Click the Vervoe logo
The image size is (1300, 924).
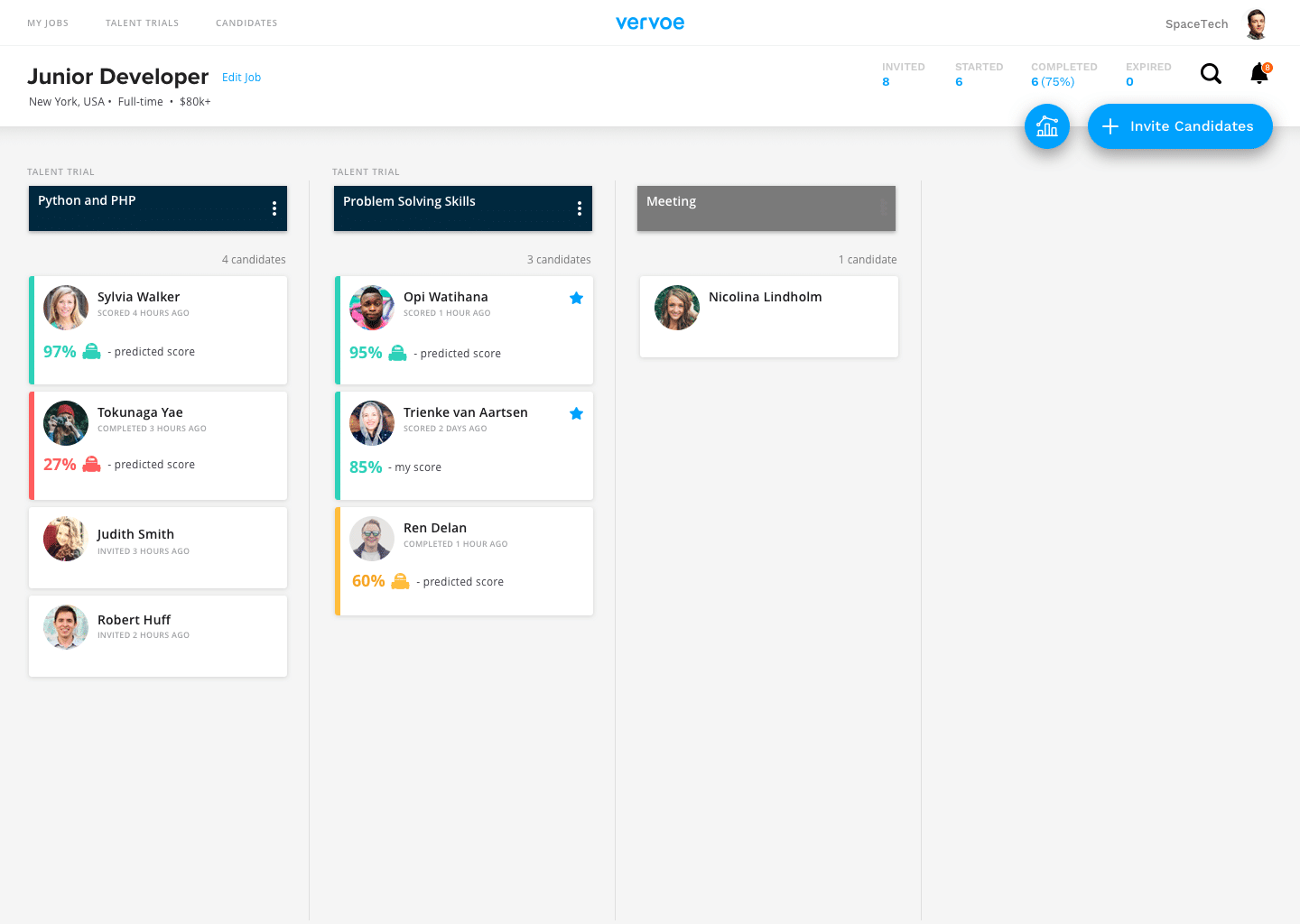(650, 23)
